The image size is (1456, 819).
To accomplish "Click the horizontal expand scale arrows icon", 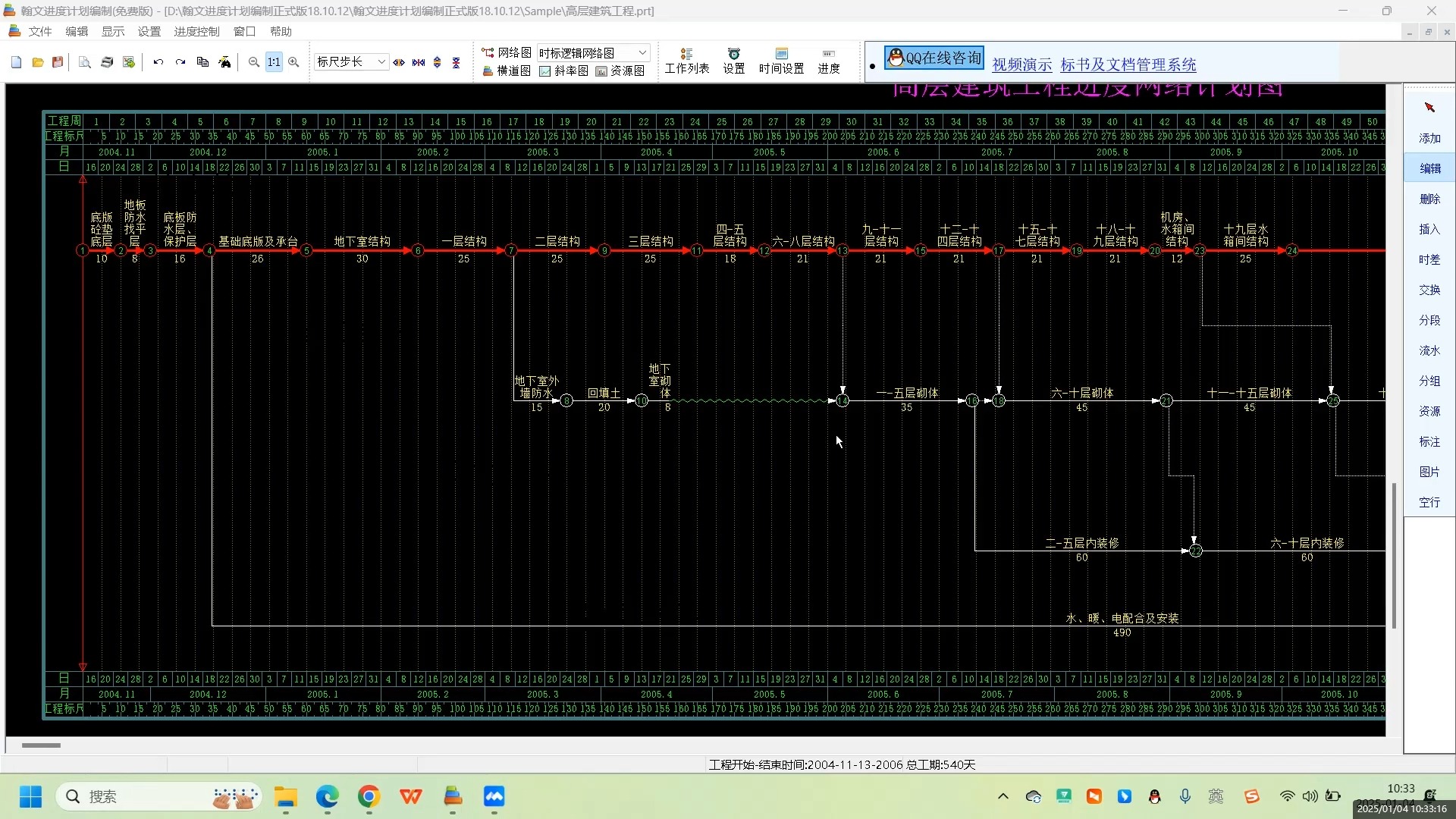I will [x=399, y=62].
